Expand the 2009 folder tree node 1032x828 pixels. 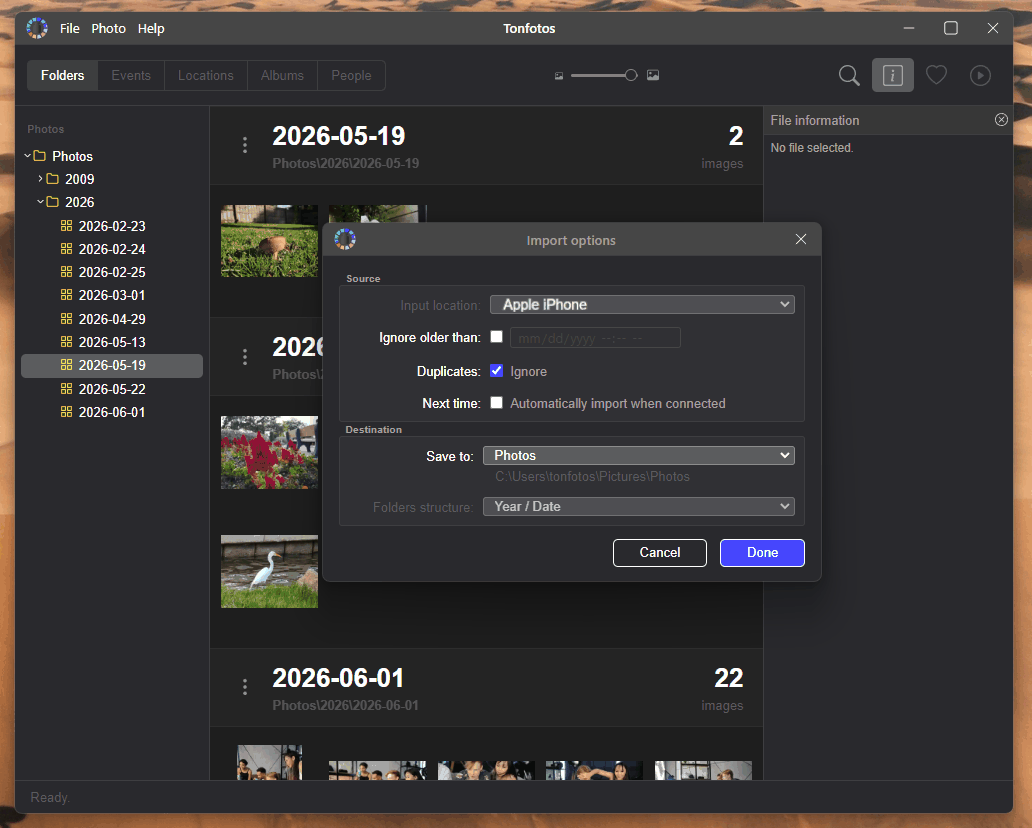click(x=40, y=178)
